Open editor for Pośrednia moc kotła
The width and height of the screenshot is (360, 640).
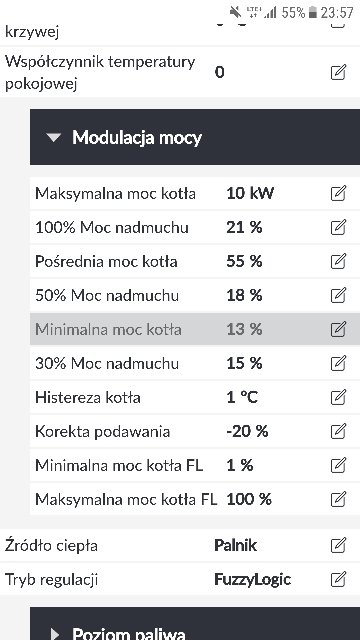pos(338,261)
